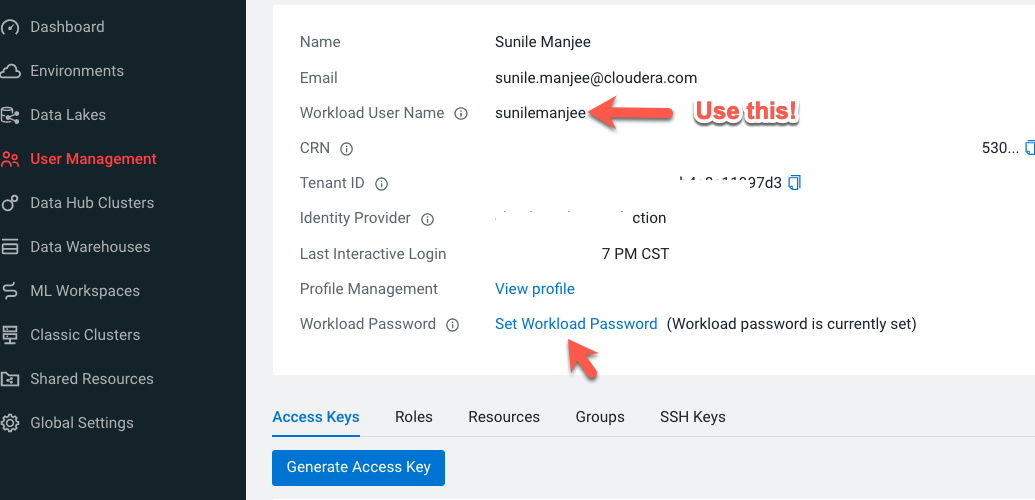Screen dimensions: 1035x500
Task: Click the Dashboard gauge icon
Action: (10, 27)
